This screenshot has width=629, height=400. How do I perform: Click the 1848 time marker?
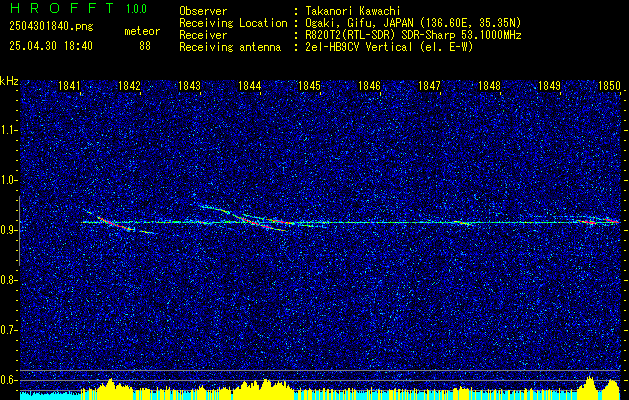(x=489, y=86)
